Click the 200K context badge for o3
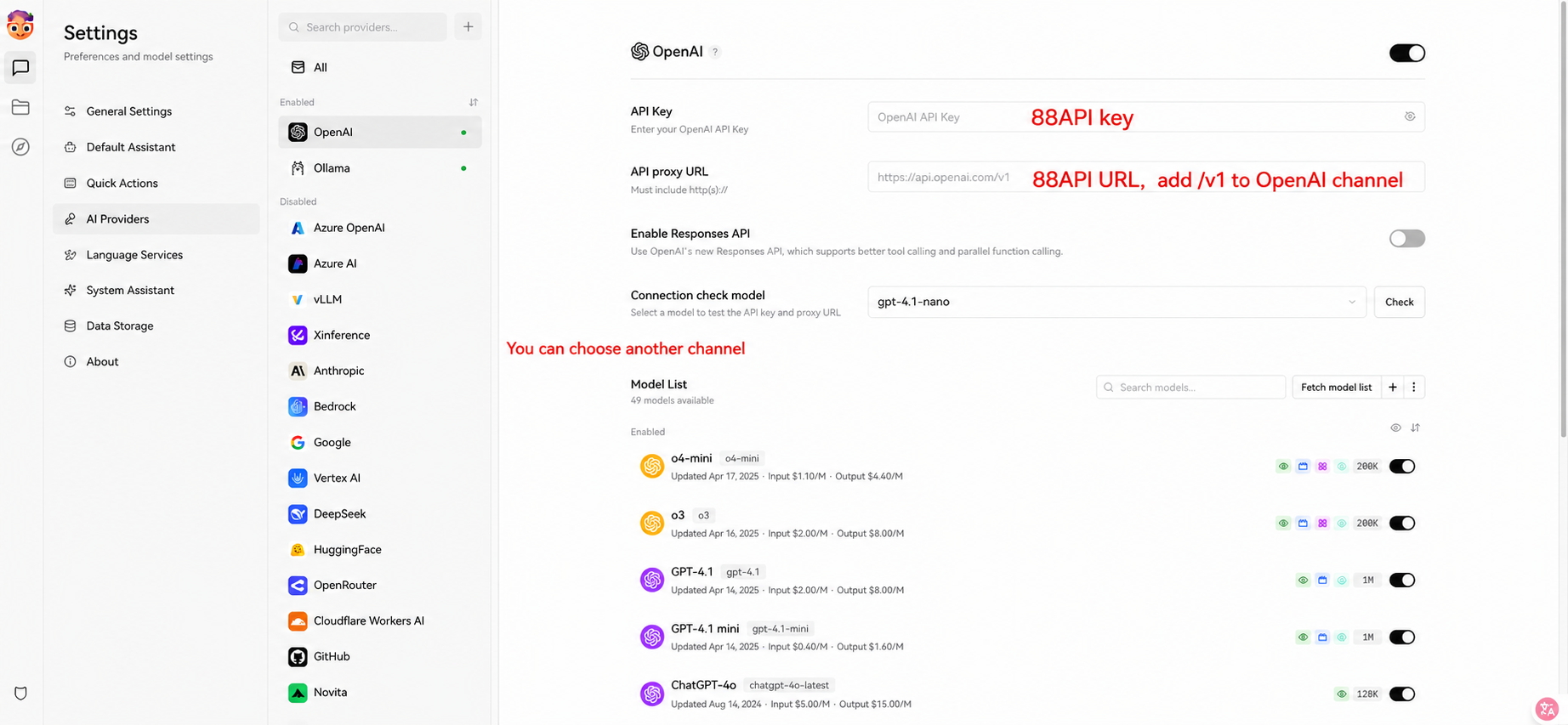This screenshot has width=1568, height=725. (1367, 523)
